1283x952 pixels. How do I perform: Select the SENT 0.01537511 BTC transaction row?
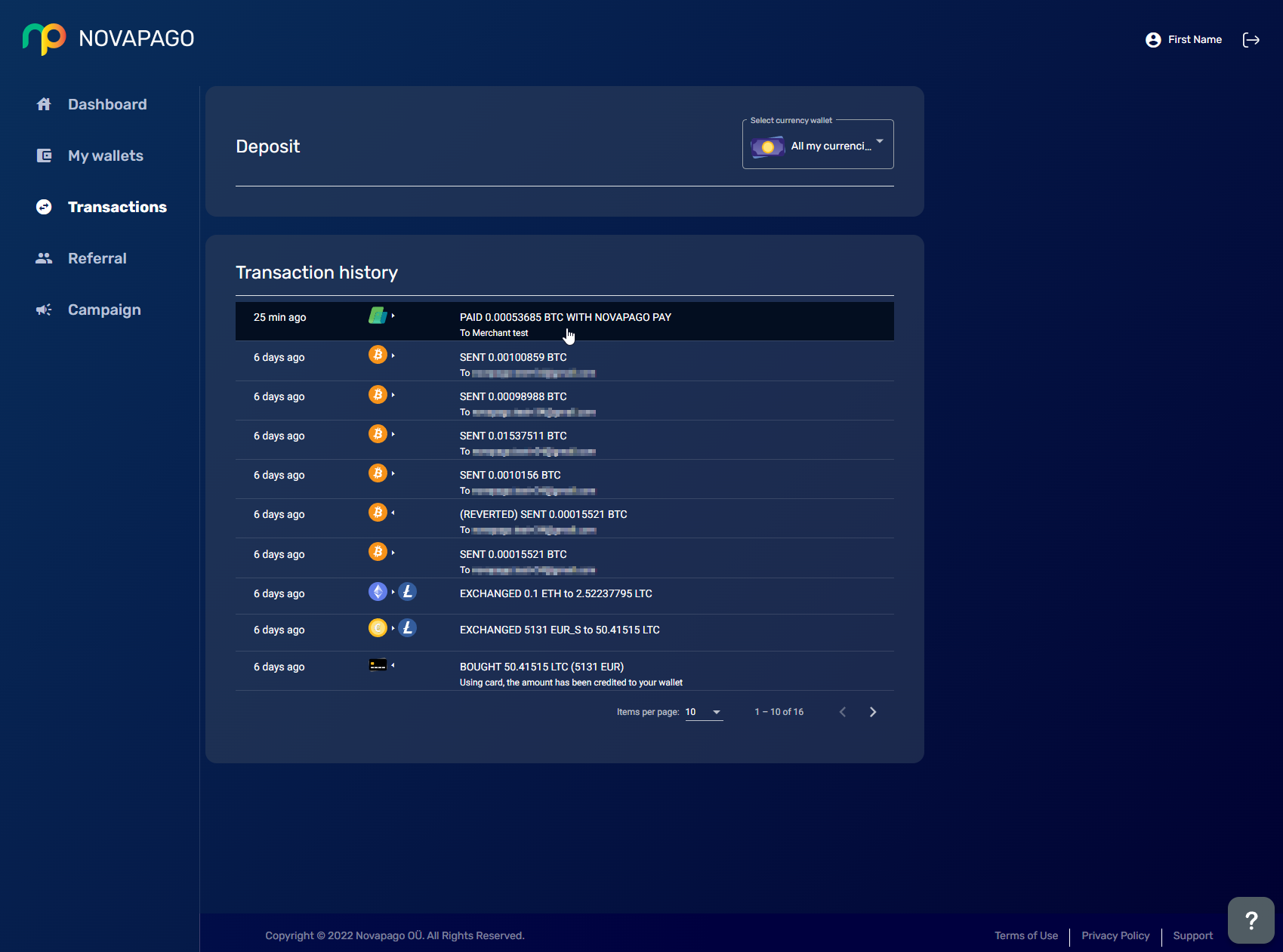coord(564,440)
